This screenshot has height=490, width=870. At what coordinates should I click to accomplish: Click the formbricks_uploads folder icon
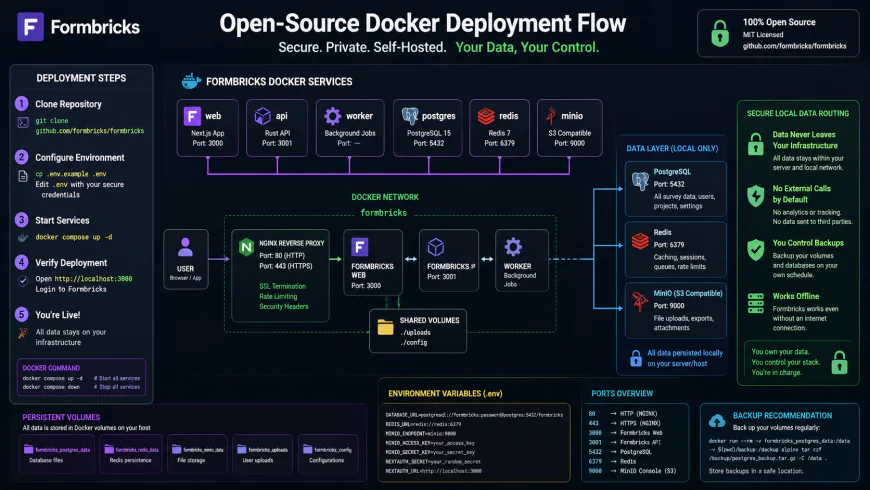coord(242,449)
